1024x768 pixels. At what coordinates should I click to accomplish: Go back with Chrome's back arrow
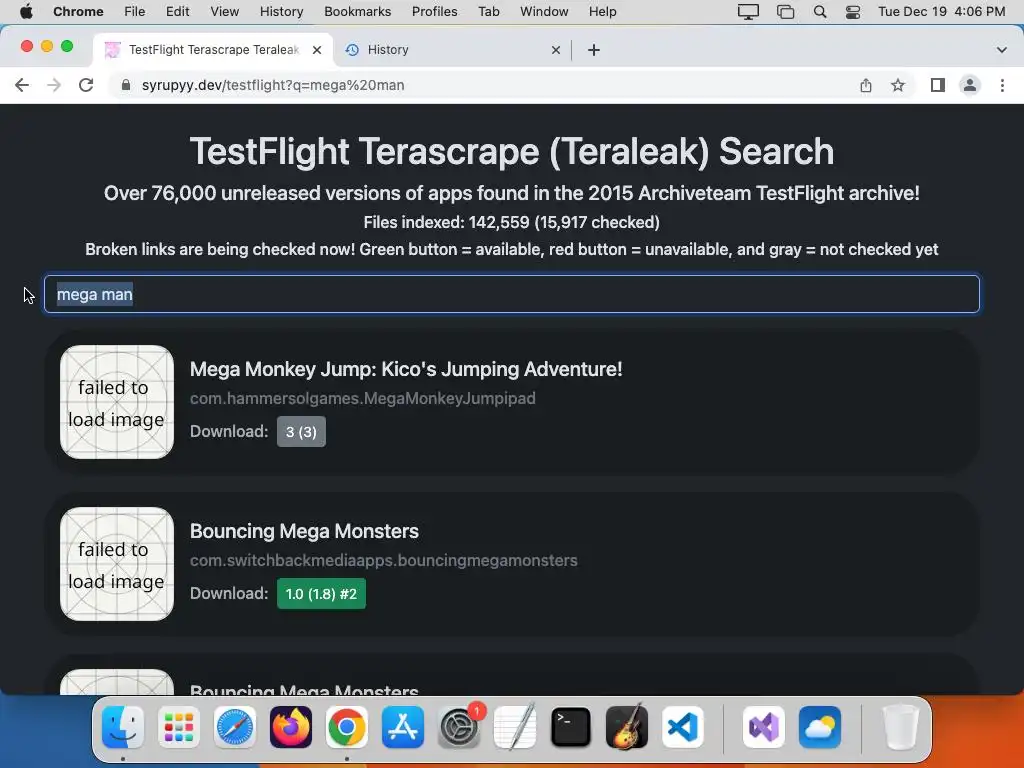pos(22,85)
